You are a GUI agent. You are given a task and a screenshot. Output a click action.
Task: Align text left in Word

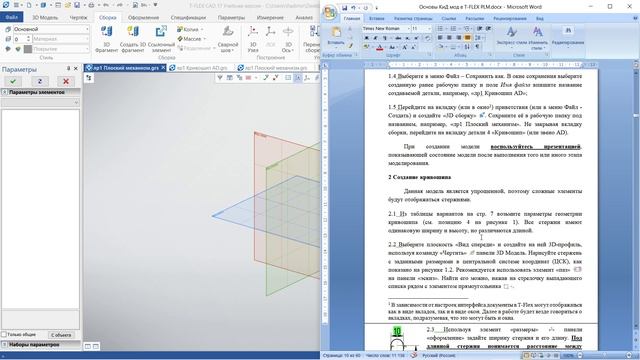tap(440, 38)
